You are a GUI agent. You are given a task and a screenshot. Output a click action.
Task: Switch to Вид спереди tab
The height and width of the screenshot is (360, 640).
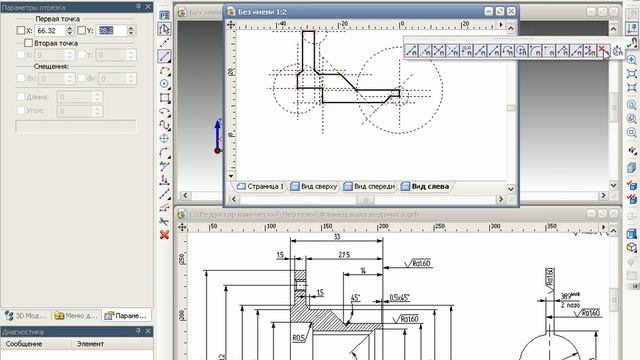369,187
